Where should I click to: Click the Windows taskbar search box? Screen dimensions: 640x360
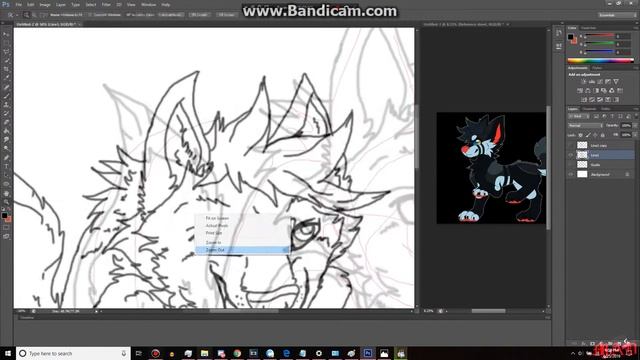pos(73,353)
